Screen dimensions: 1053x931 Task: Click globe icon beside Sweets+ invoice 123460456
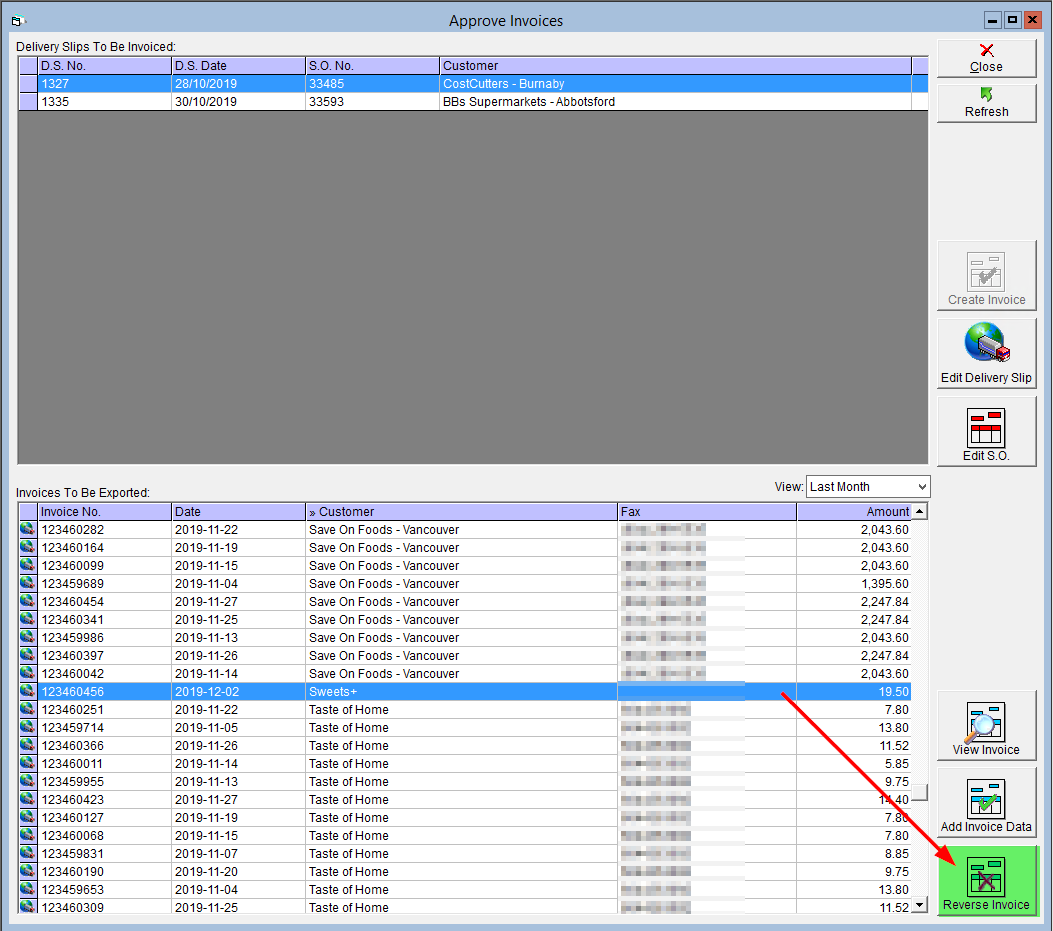[28, 691]
